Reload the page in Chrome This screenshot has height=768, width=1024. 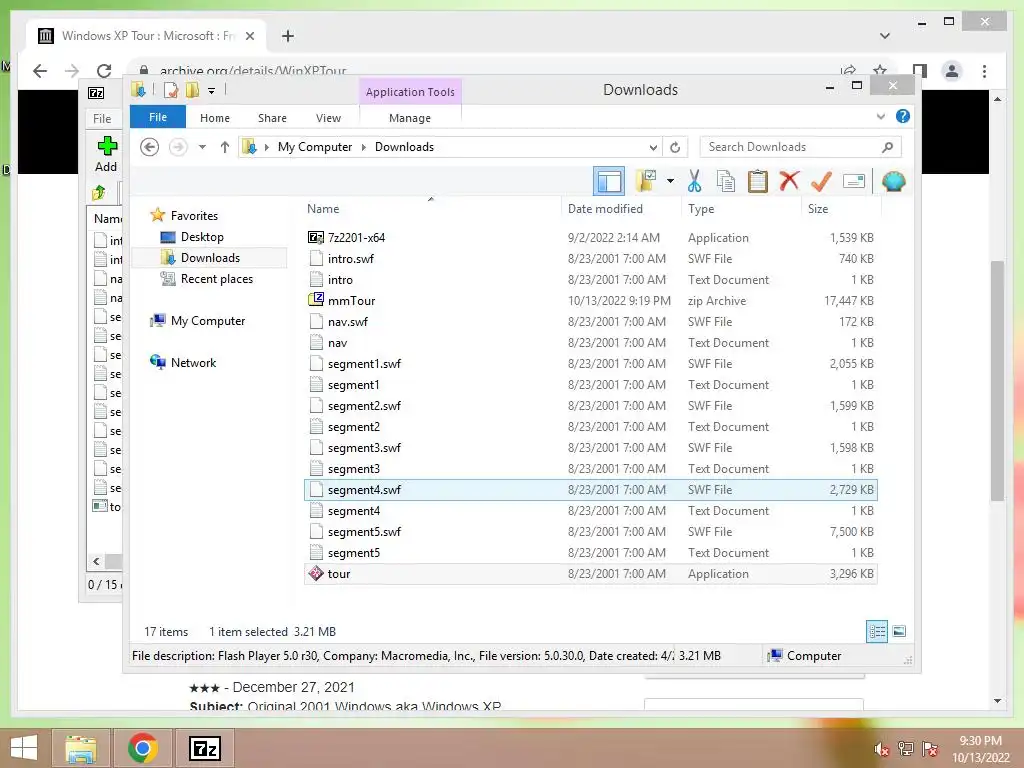coord(104,71)
